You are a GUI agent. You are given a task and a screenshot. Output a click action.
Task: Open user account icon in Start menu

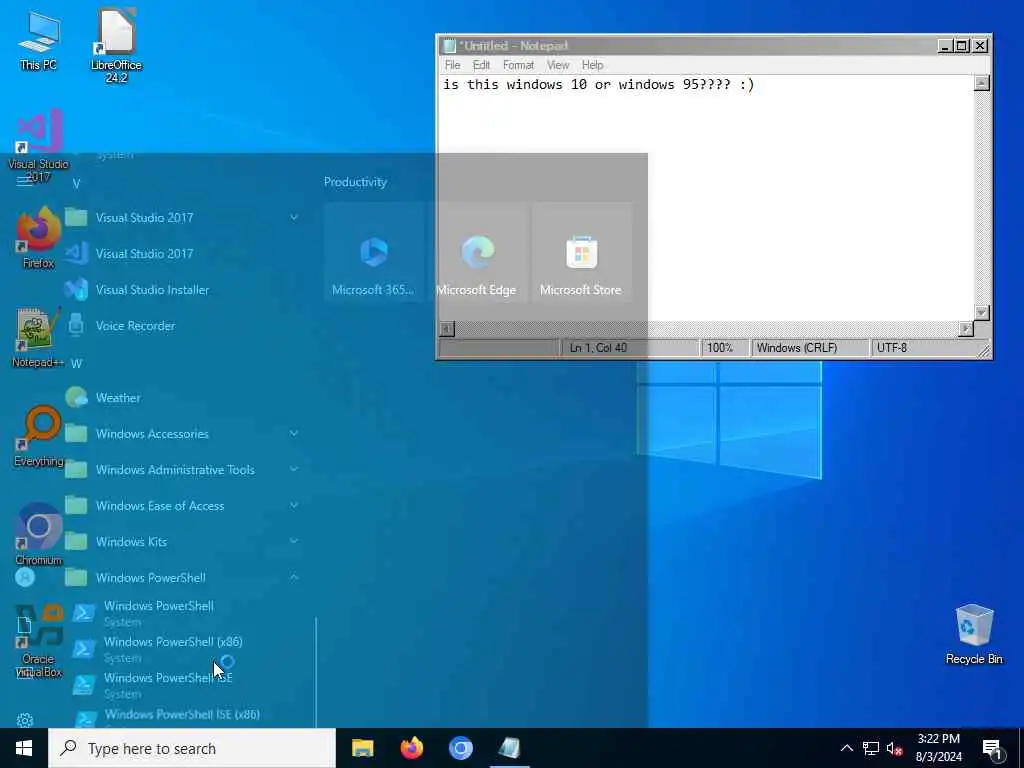tap(25, 577)
